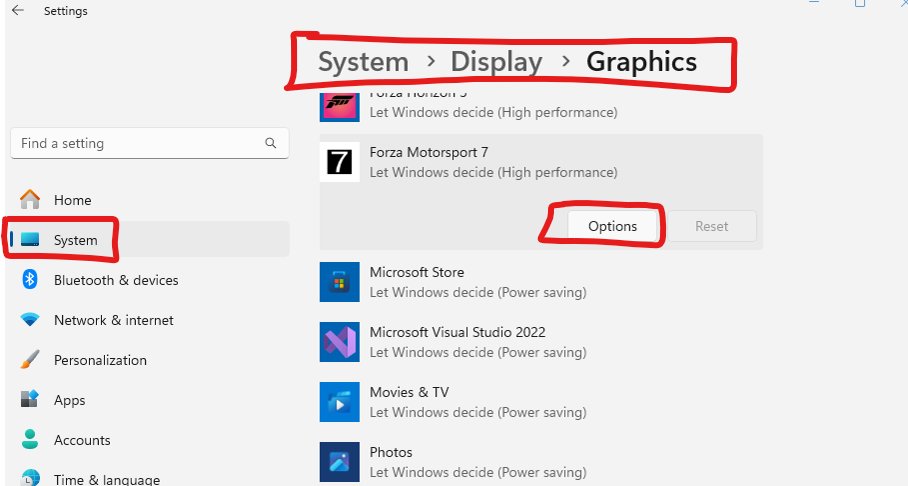Open Network & internet settings
Viewport: 908px width, 486px height.
click(x=150, y=320)
